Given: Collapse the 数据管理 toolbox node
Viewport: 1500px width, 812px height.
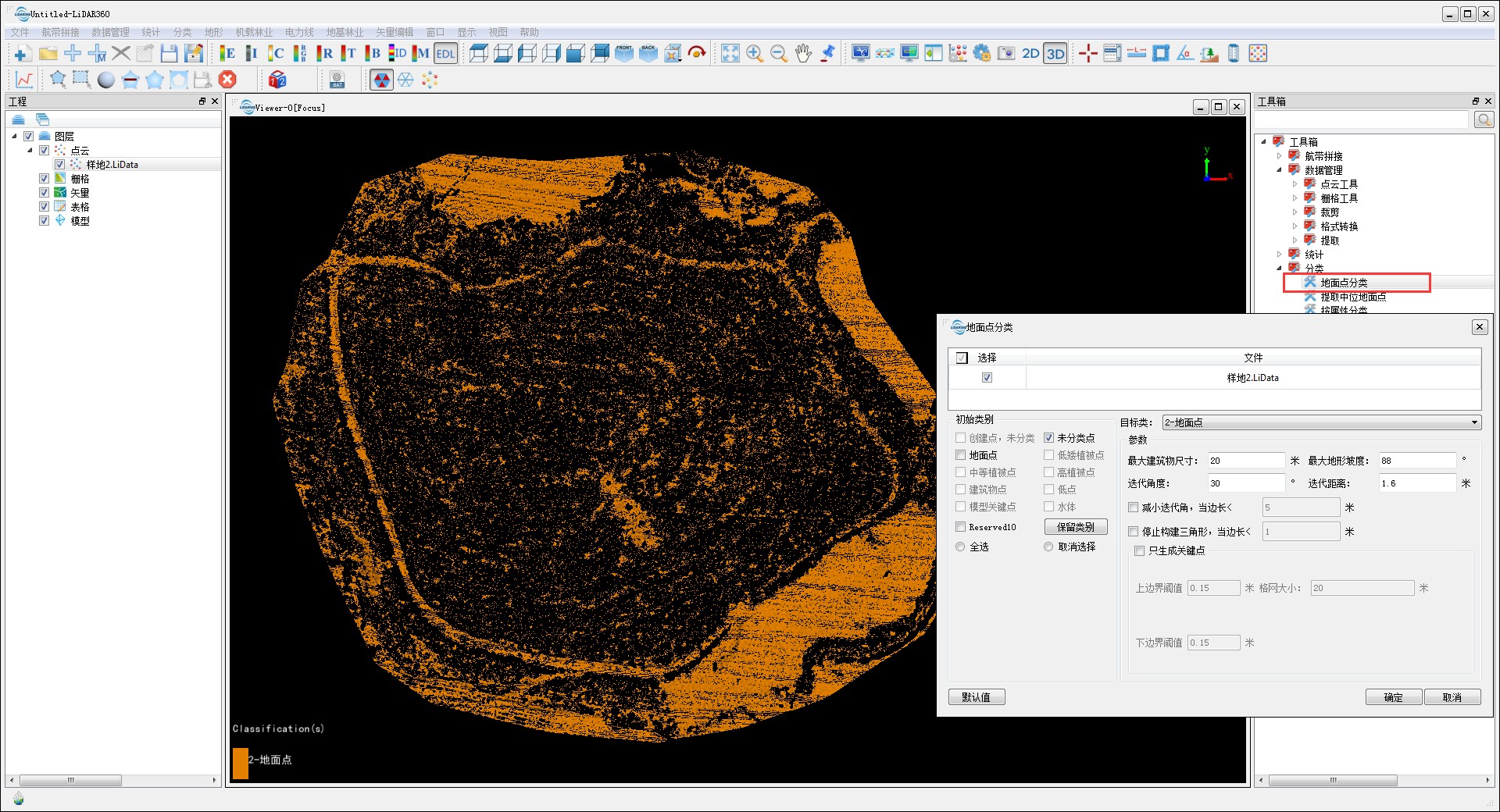Looking at the screenshot, I should tap(1279, 170).
